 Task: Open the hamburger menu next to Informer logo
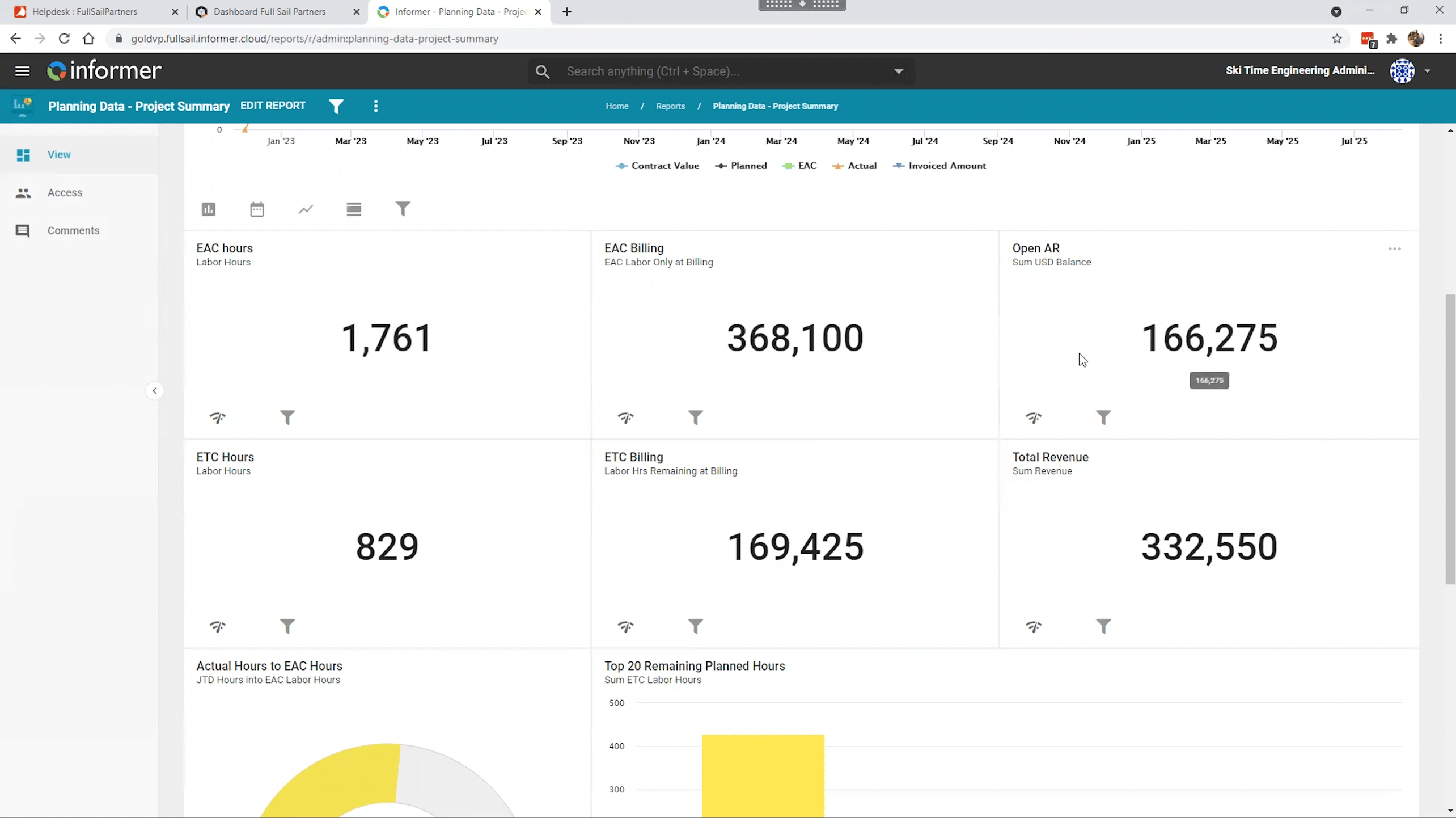(x=22, y=70)
